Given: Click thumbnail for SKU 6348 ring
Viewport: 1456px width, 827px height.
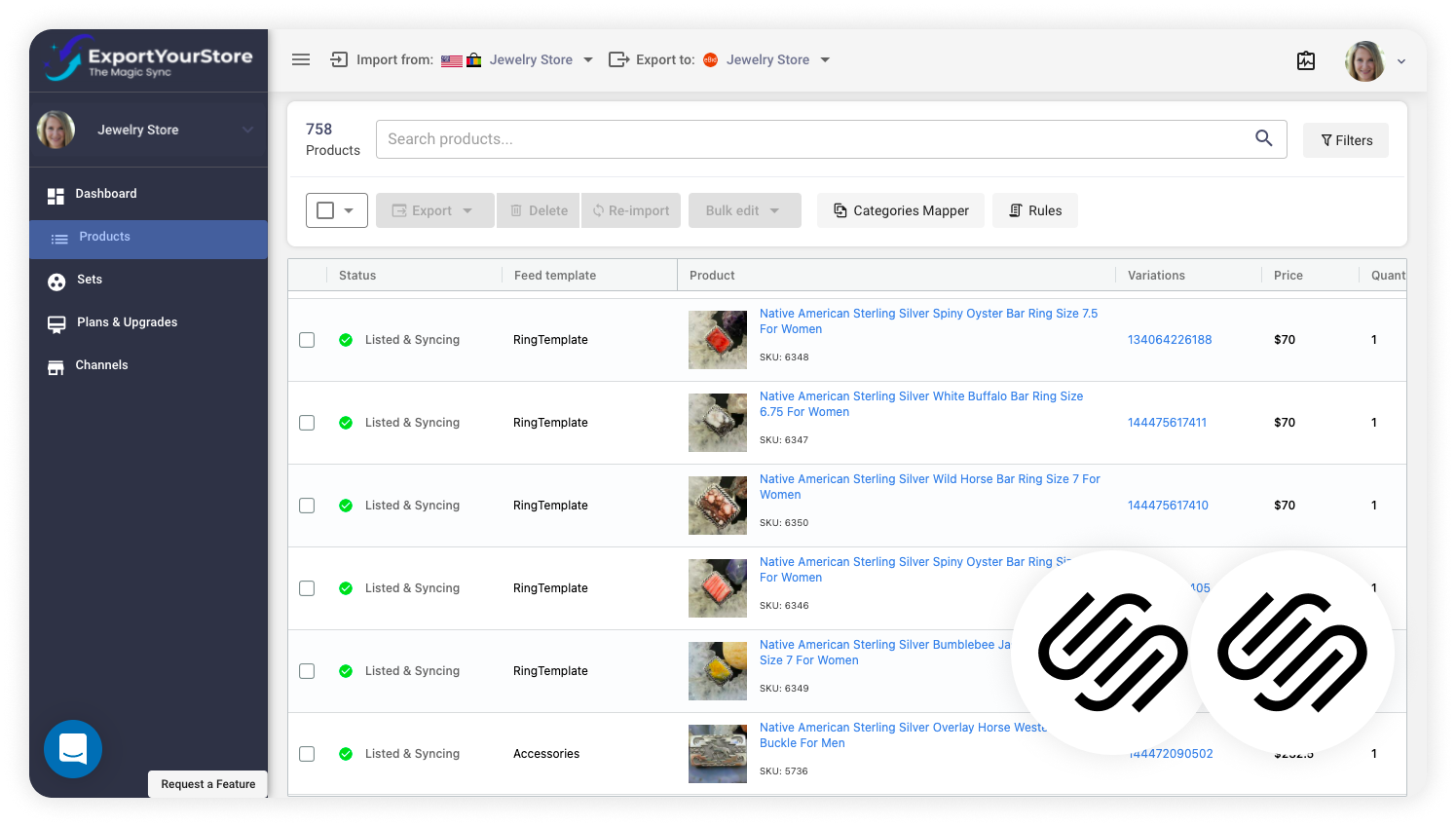Looking at the screenshot, I should coord(718,340).
